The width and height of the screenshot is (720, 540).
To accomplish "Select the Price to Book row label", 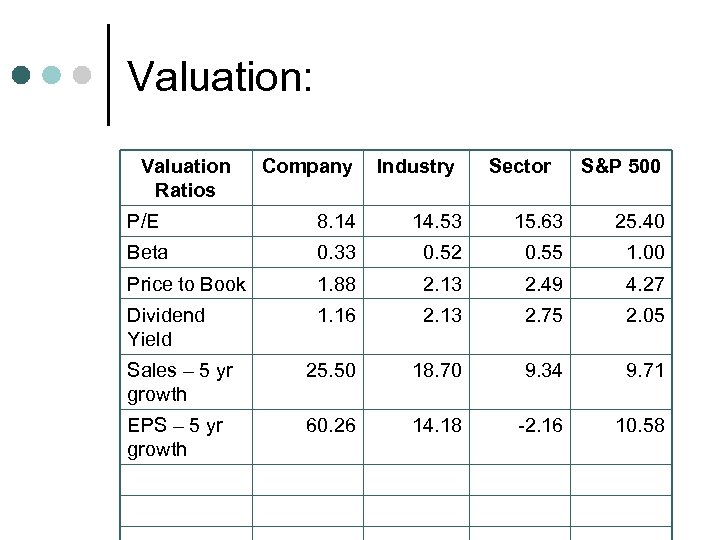I will tap(186, 285).
